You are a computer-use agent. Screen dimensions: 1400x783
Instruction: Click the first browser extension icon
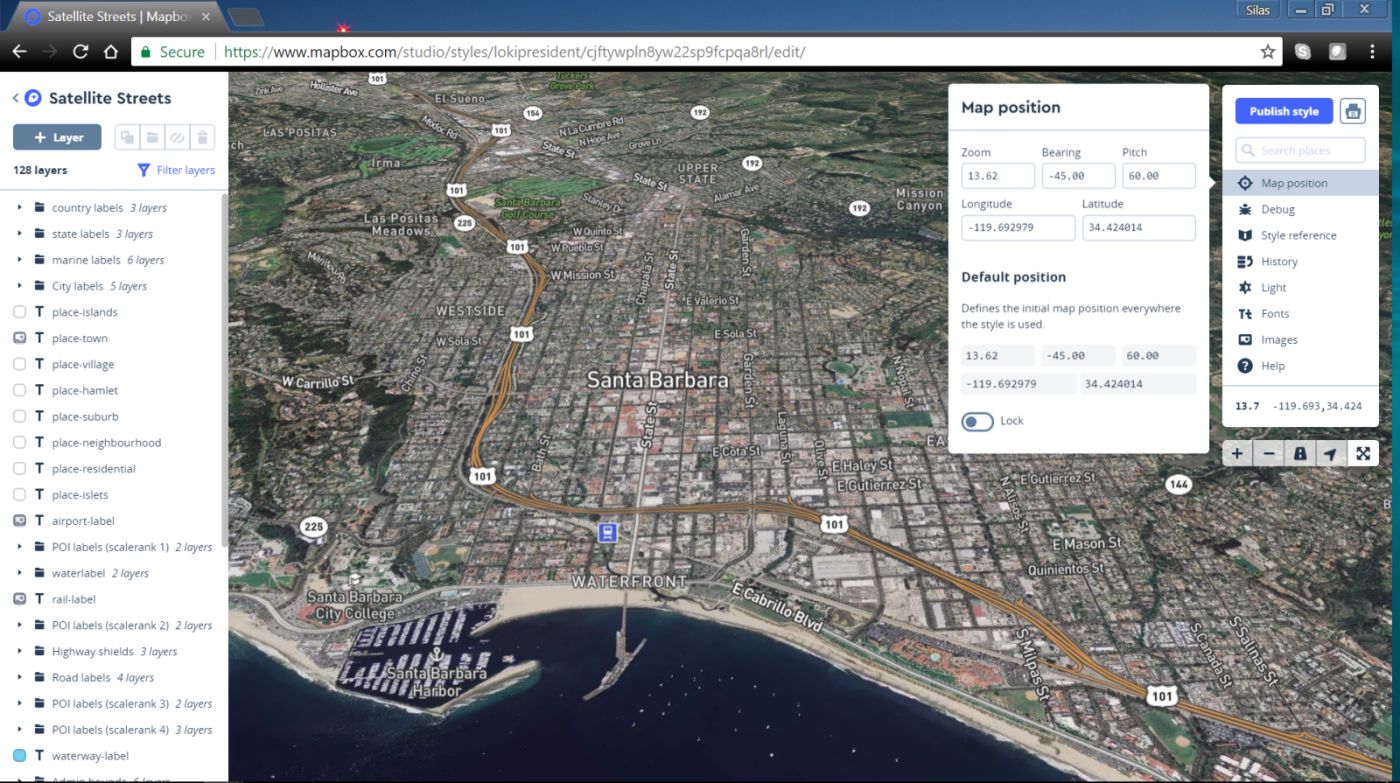[1303, 52]
